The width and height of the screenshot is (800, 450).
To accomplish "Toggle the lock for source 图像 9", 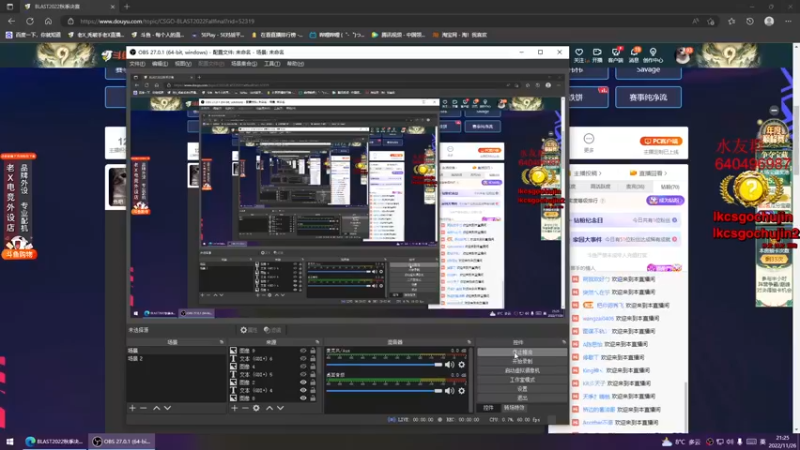I will click(313, 351).
